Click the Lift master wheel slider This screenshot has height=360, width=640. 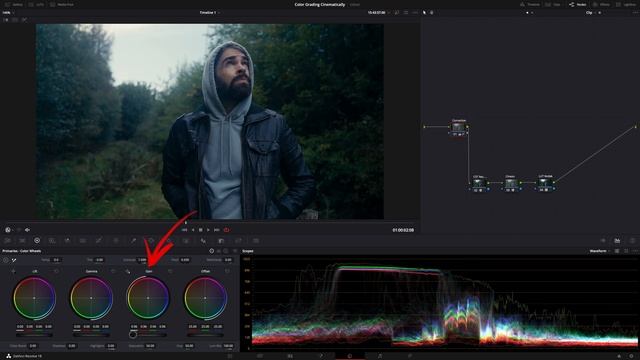tap(34, 335)
